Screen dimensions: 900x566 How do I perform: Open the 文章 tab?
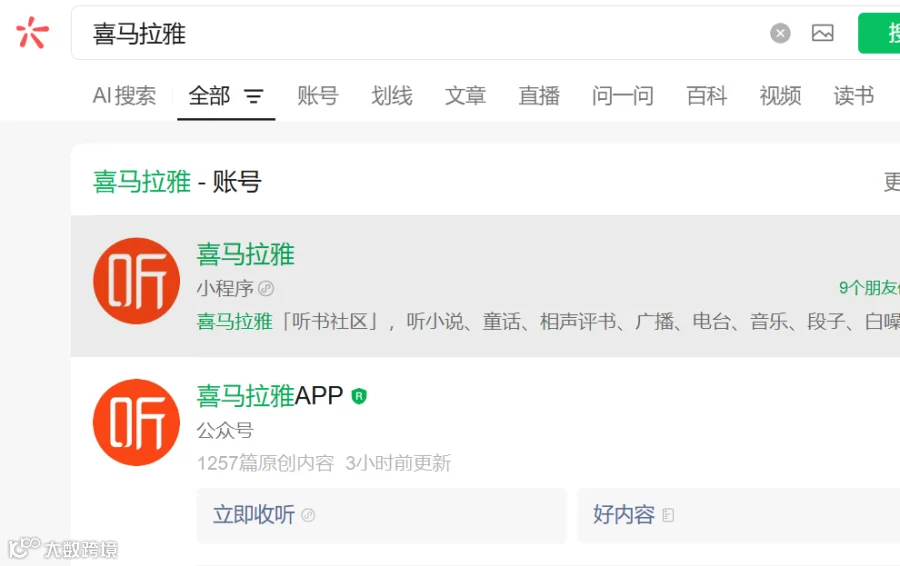tap(465, 95)
